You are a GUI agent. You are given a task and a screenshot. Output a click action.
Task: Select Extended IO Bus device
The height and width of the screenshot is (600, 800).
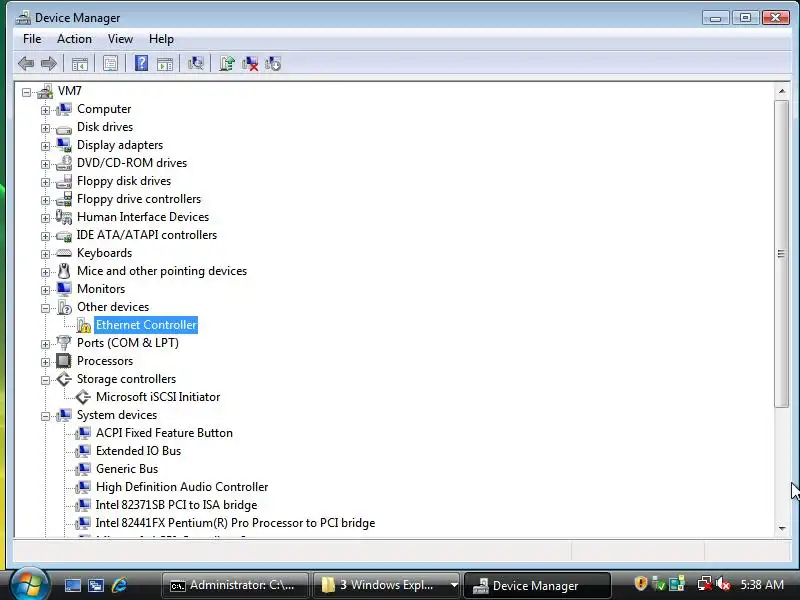point(138,451)
